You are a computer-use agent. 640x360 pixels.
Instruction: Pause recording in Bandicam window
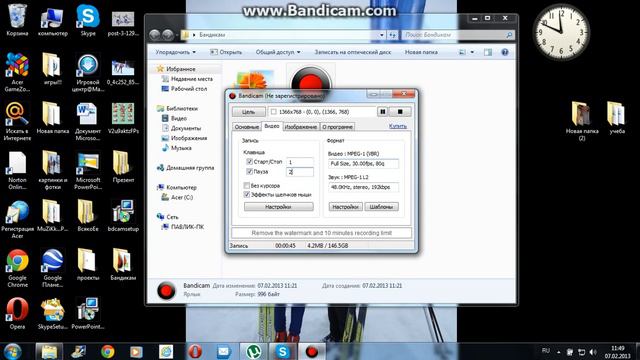tap(382, 111)
